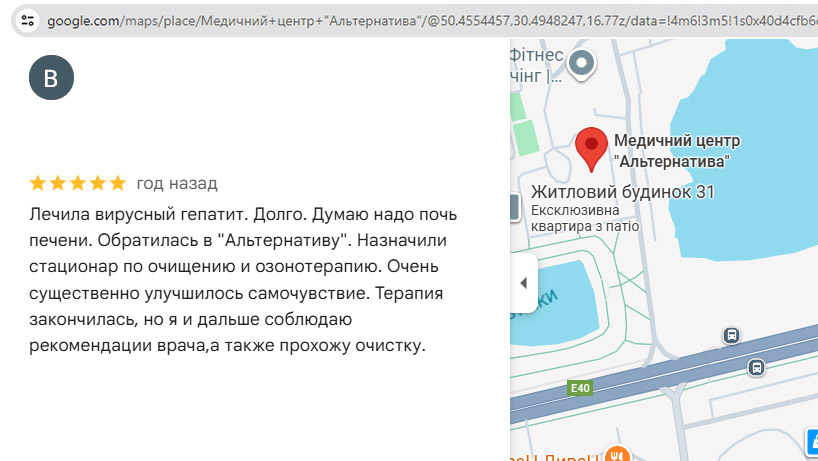Click review text starting 'Лечила вирусный гепатит'
This screenshot has height=461, width=818.
click(x=243, y=280)
